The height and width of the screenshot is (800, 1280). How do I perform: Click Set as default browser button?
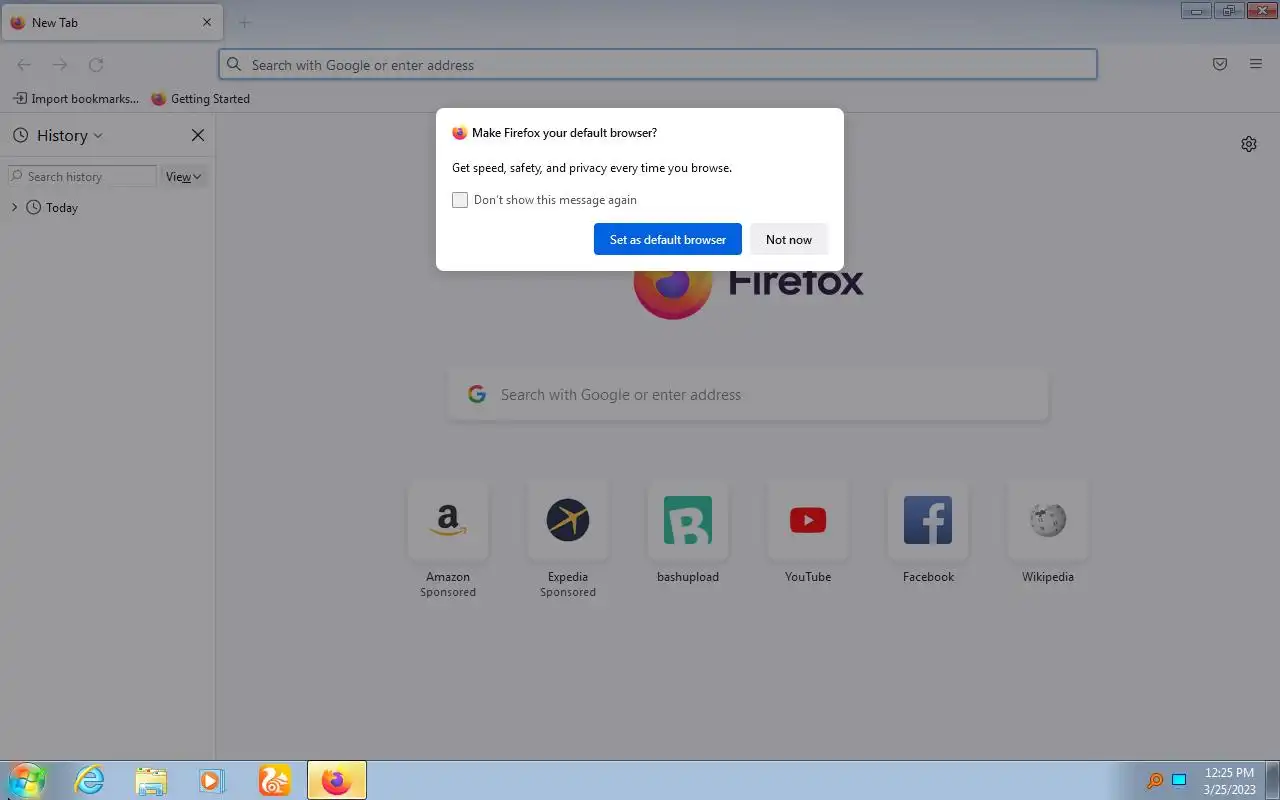(x=668, y=239)
